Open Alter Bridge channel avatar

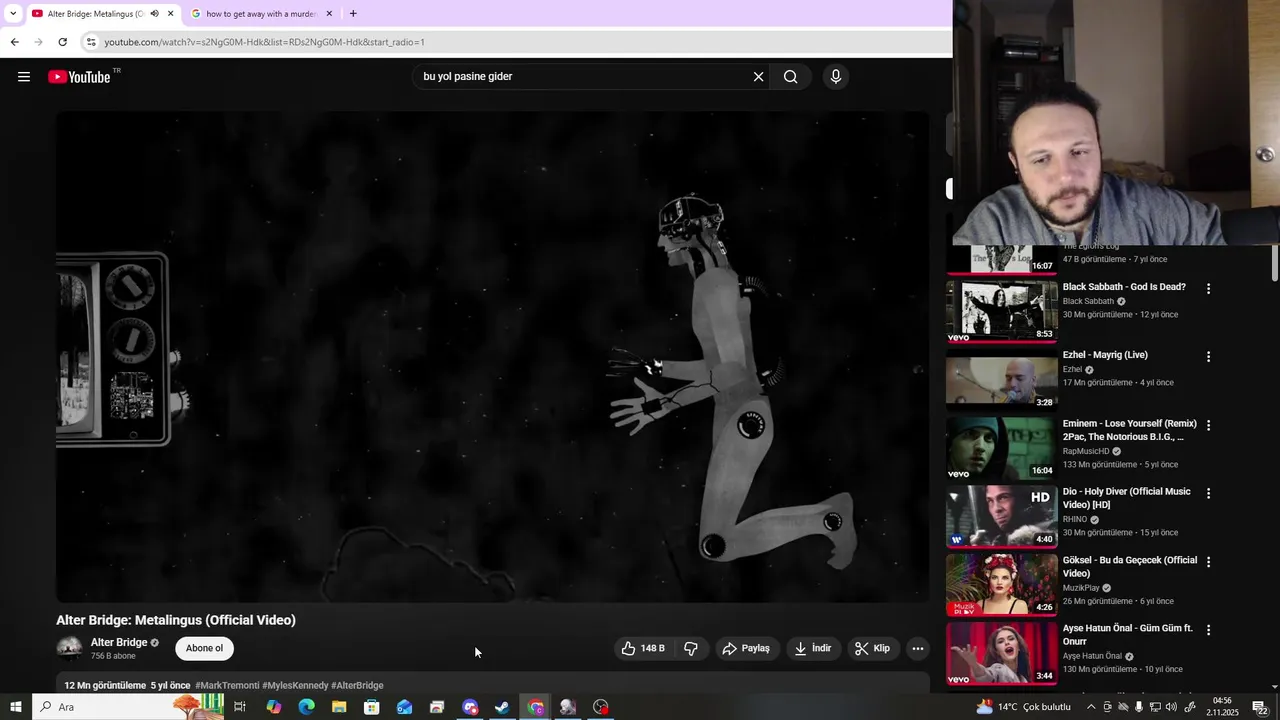tap(69, 648)
